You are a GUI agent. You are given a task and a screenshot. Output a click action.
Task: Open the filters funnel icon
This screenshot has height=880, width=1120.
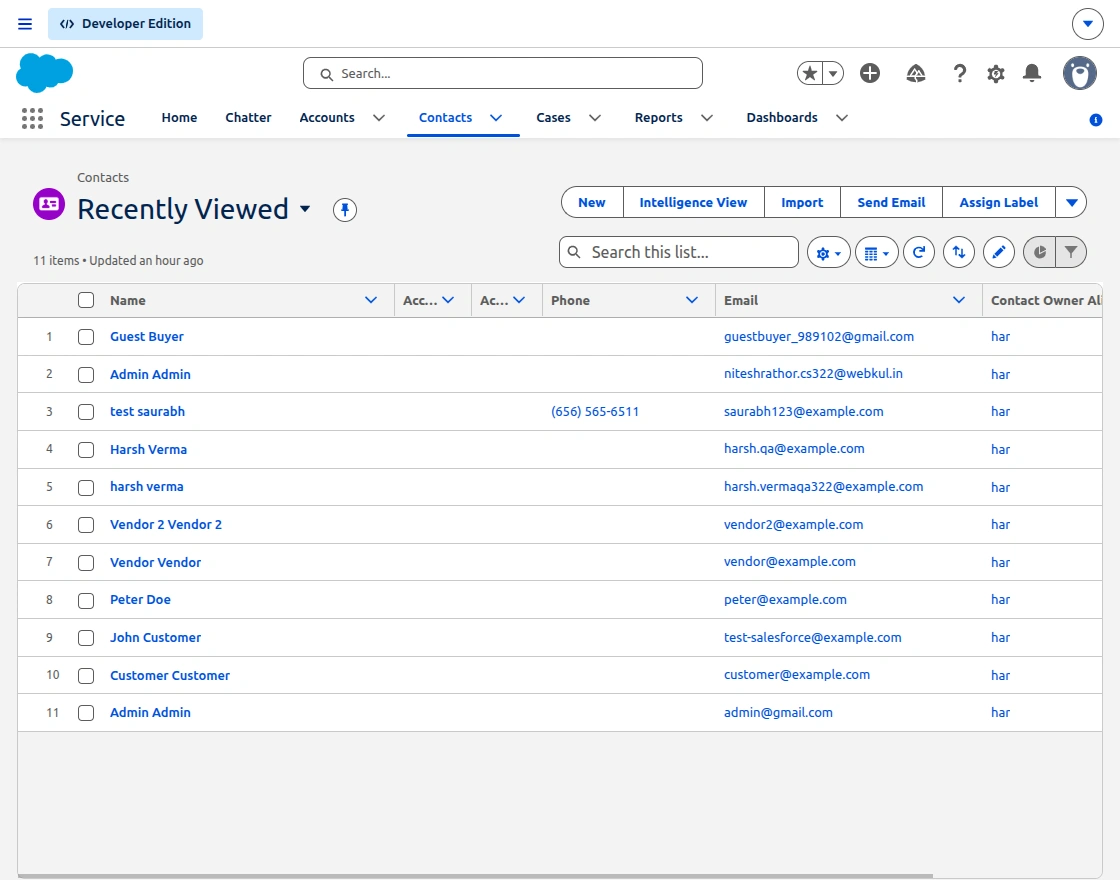pyautogui.click(x=1071, y=253)
